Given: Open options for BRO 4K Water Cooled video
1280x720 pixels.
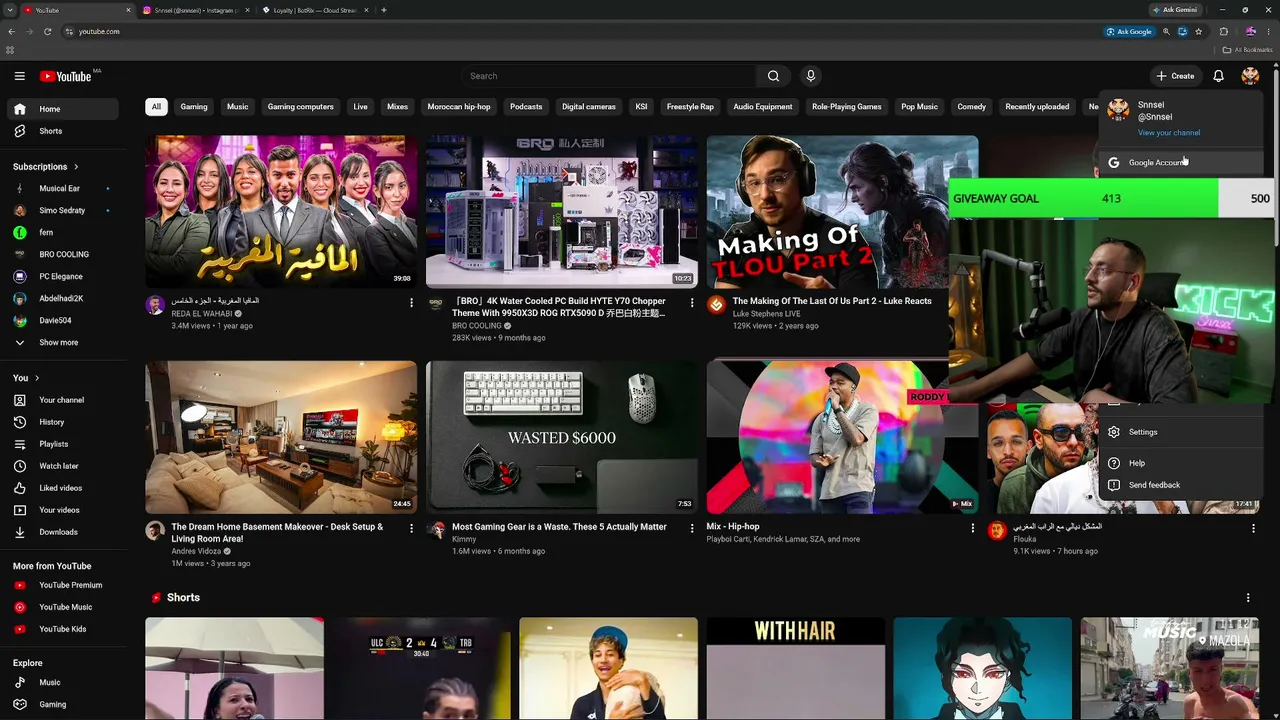Looking at the screenshot, I should 692,302.
